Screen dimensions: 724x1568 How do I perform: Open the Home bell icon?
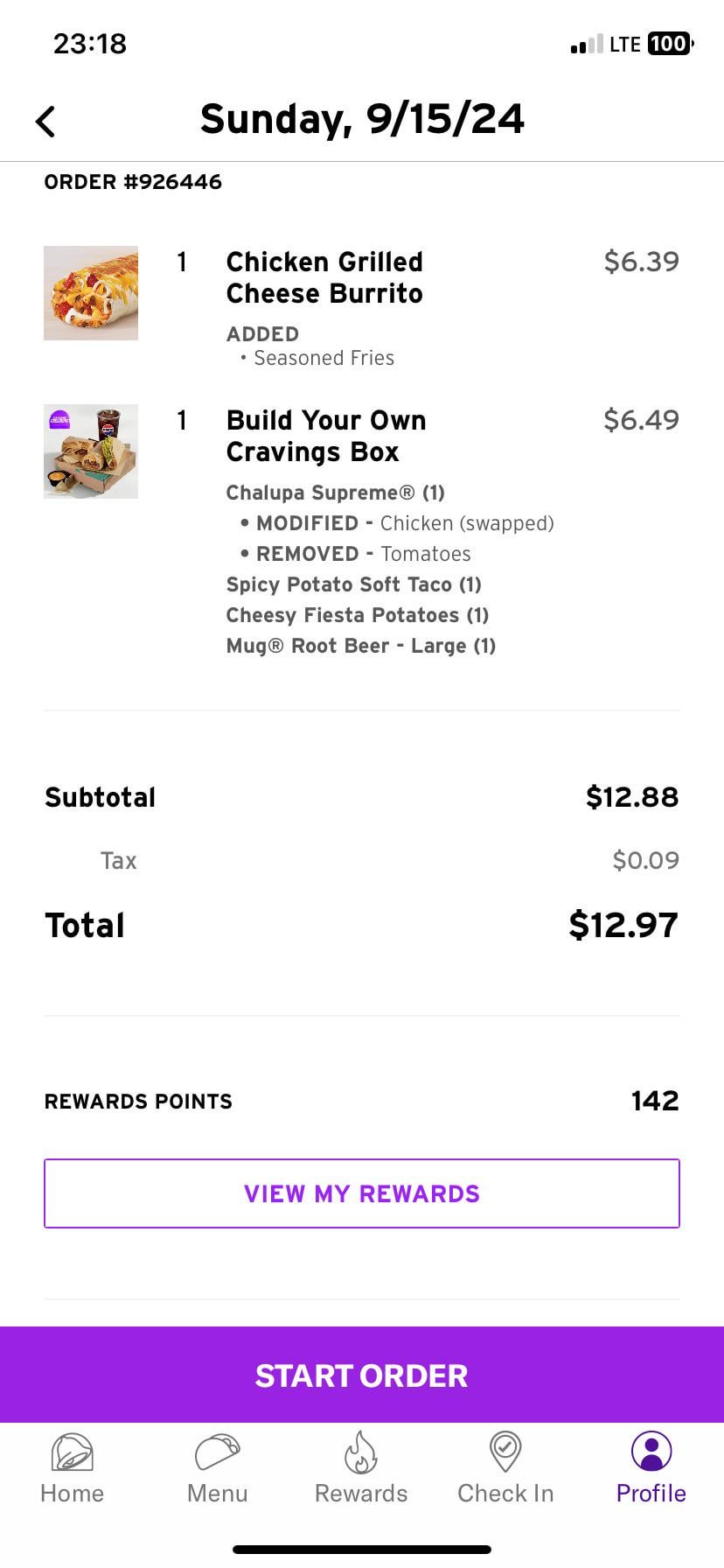click(72, 1453)
